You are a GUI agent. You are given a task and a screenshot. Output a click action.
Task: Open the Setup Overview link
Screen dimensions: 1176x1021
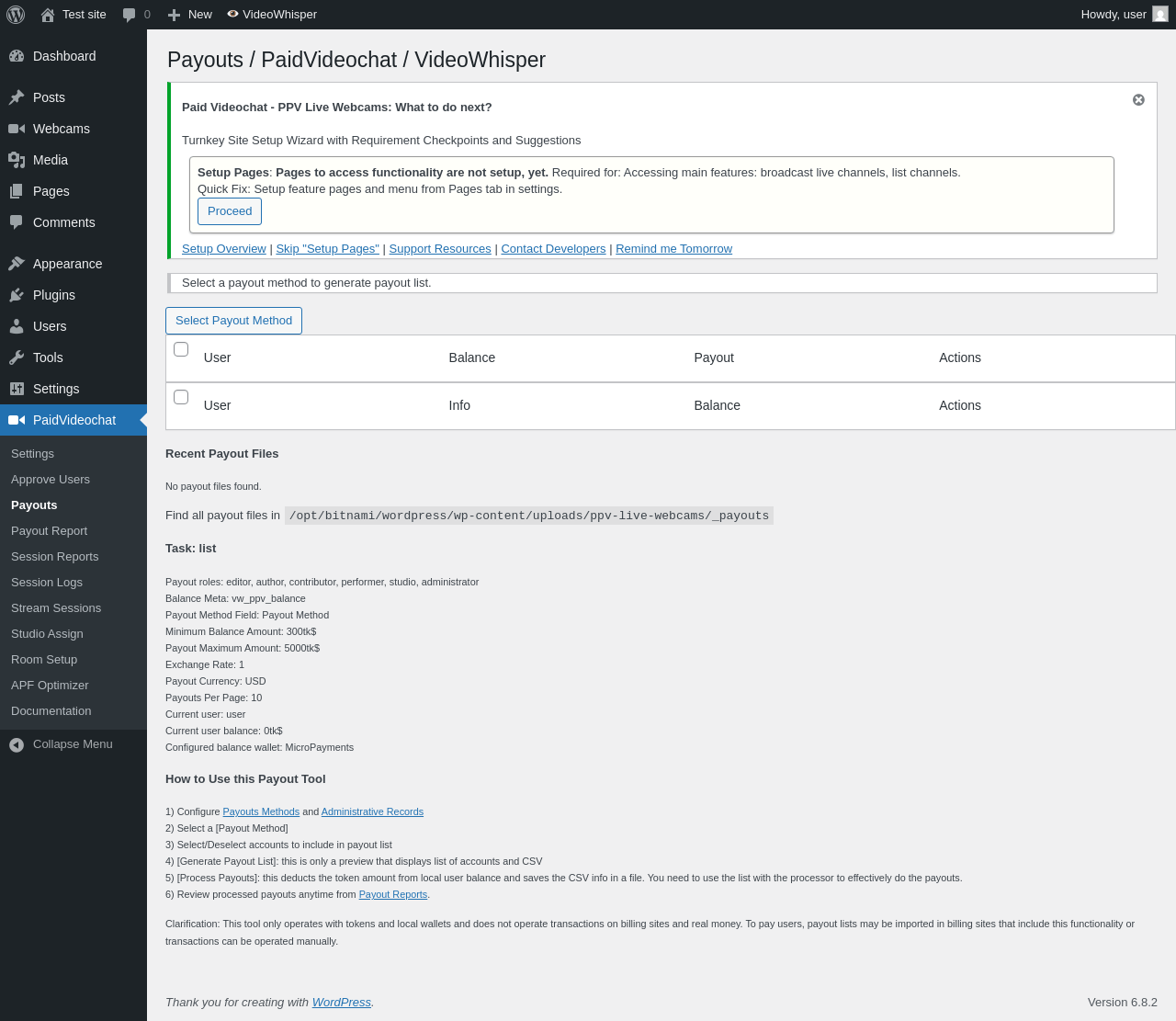pos(224,249)
